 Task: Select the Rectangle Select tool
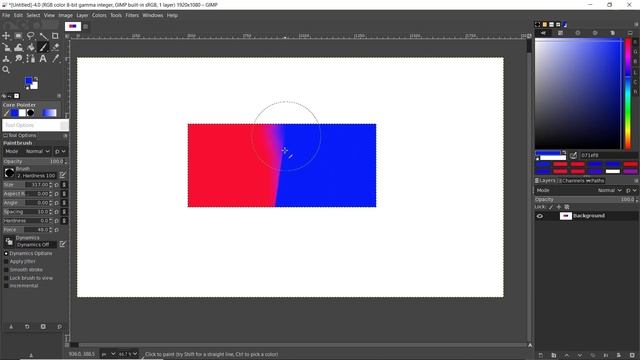pos(18,36)
